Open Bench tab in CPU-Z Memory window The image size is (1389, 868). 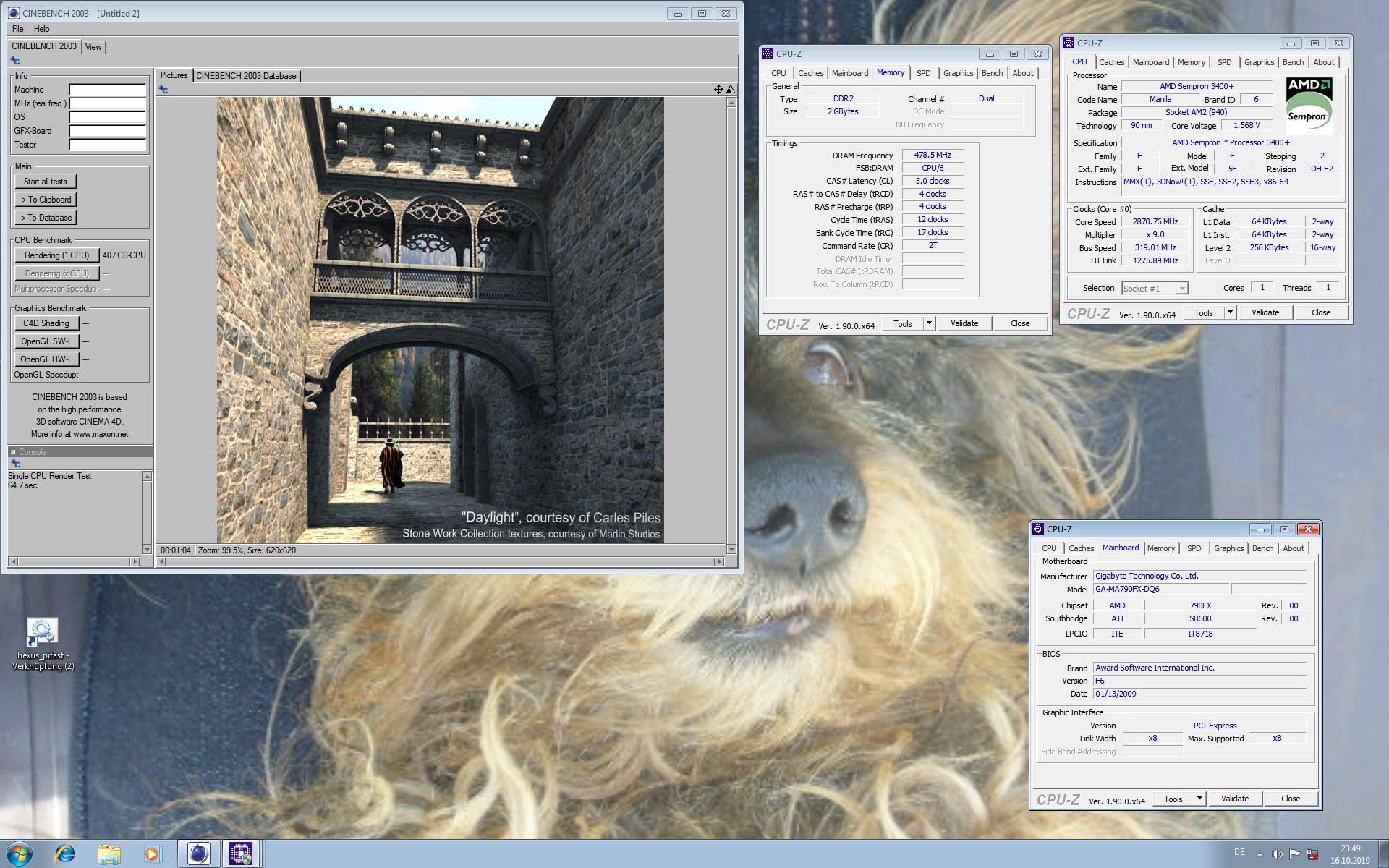coord(992,73)
